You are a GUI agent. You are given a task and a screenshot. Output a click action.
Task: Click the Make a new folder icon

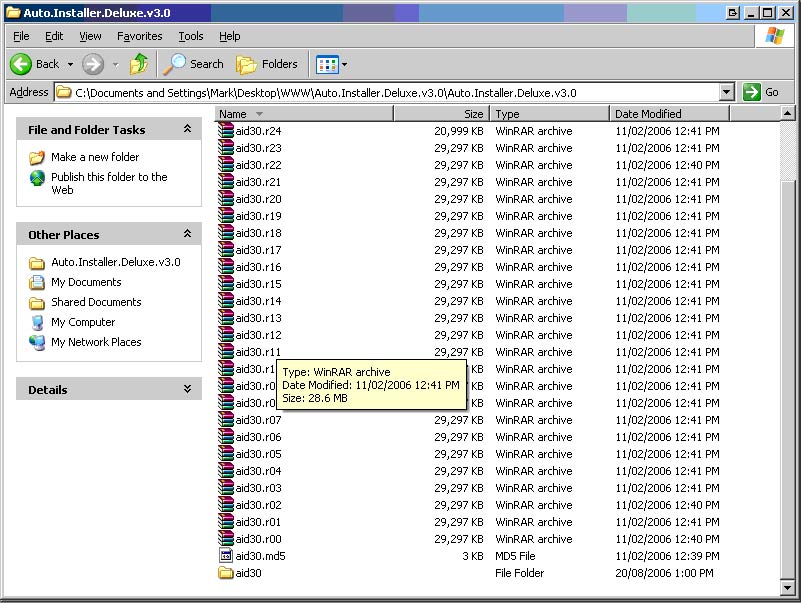pos(37,157)
